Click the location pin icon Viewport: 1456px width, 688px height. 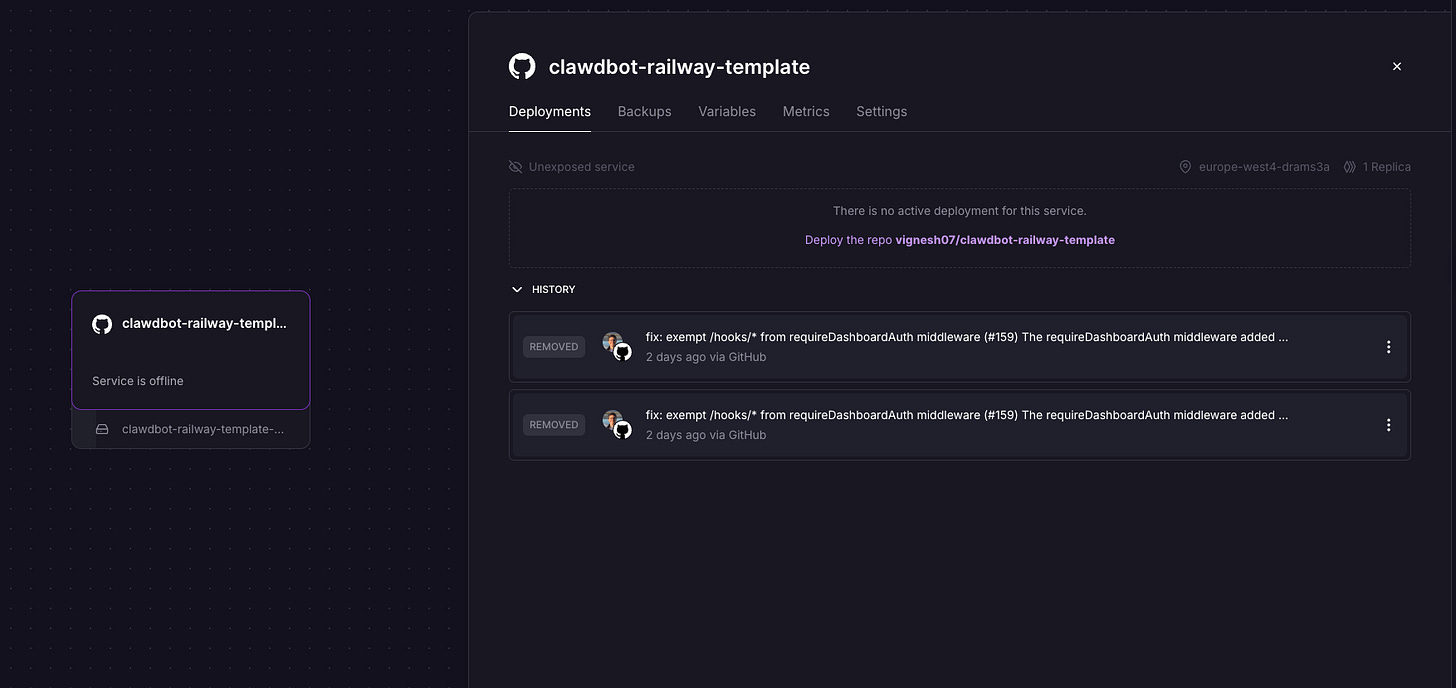(x=1186, y=167)
